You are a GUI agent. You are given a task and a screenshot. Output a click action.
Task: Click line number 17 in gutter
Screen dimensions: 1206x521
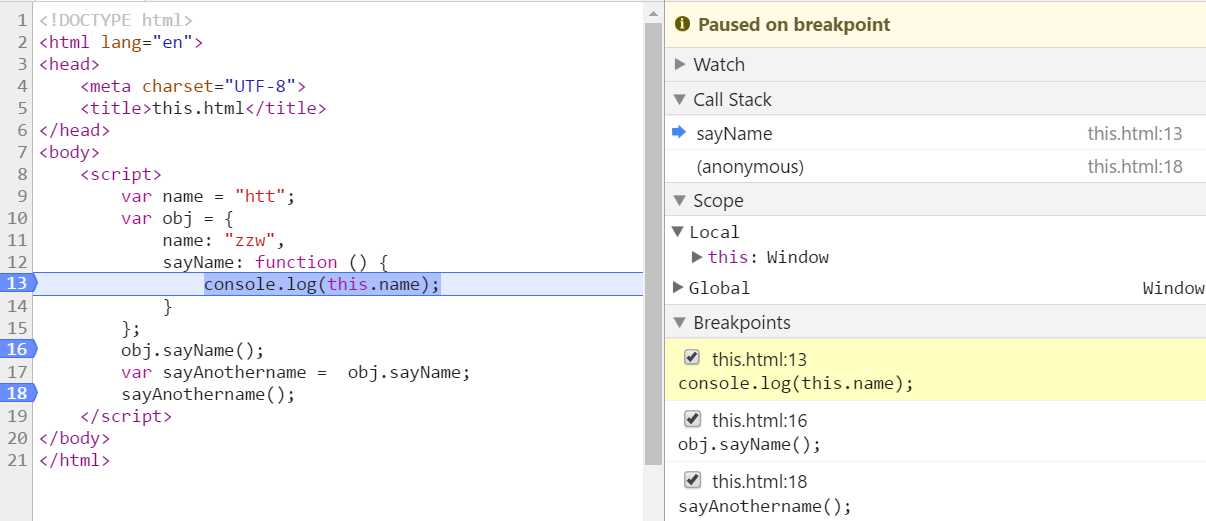[17, 372]
